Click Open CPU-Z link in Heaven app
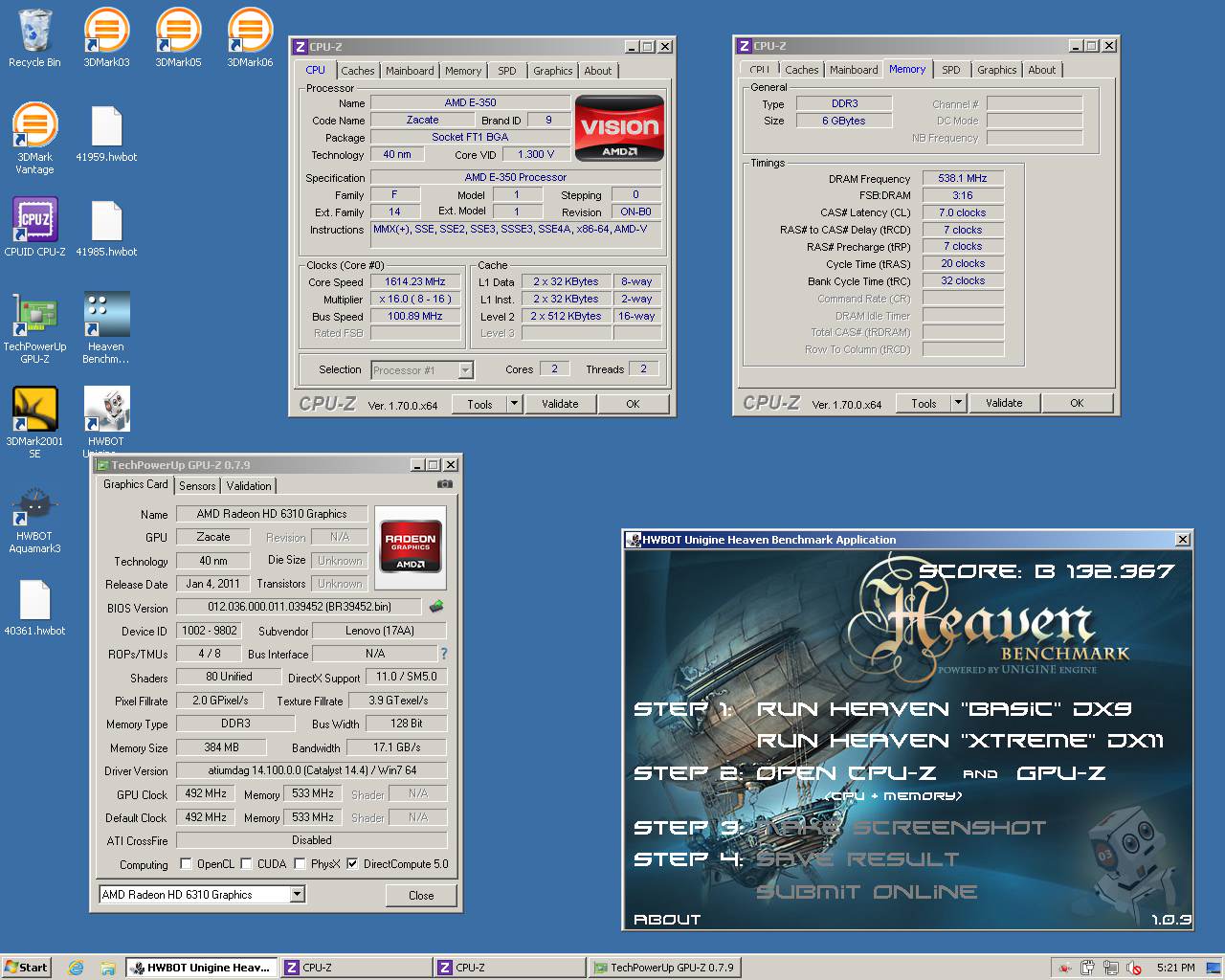Screen dimensions: 1225x980 (x=846, y=773)
